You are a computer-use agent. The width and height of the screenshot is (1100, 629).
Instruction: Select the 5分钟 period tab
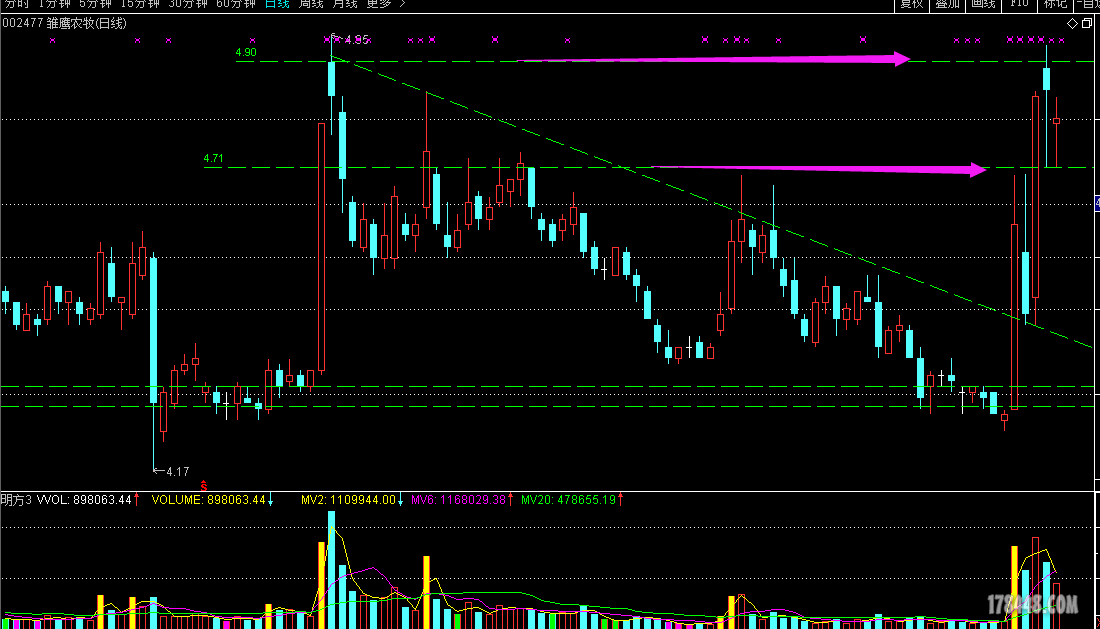(x=95, y=4)
